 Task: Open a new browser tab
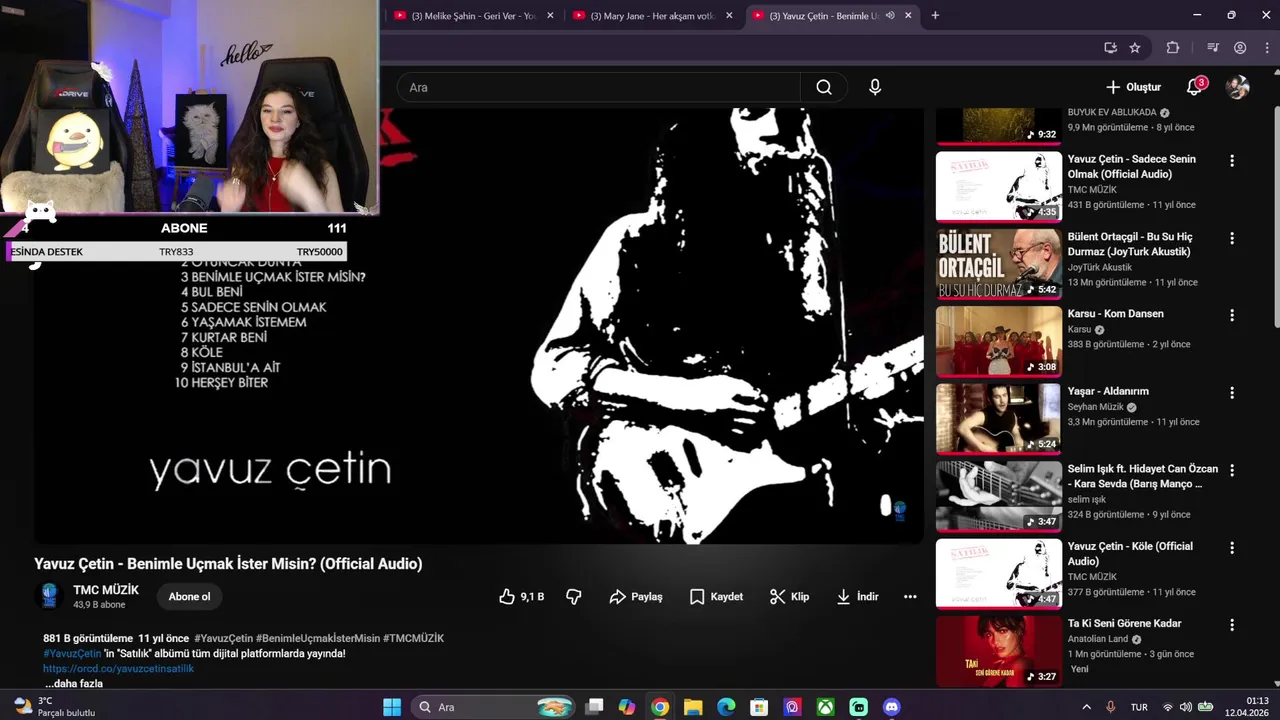point(935,16)
